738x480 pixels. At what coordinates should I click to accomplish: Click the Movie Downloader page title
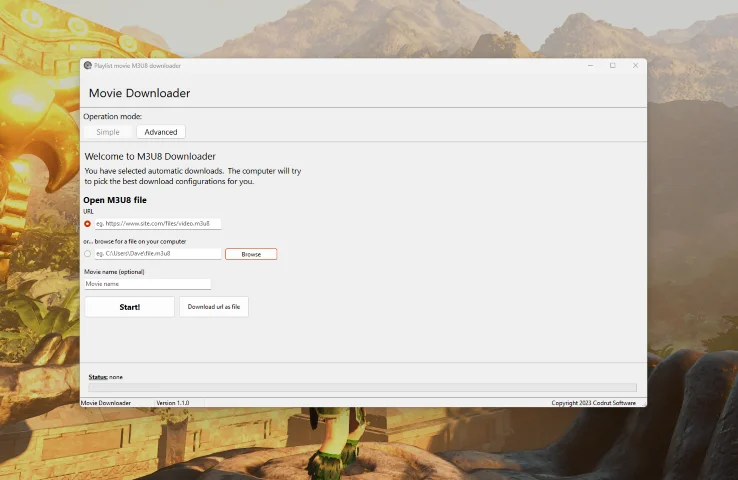tap(139, 93)
